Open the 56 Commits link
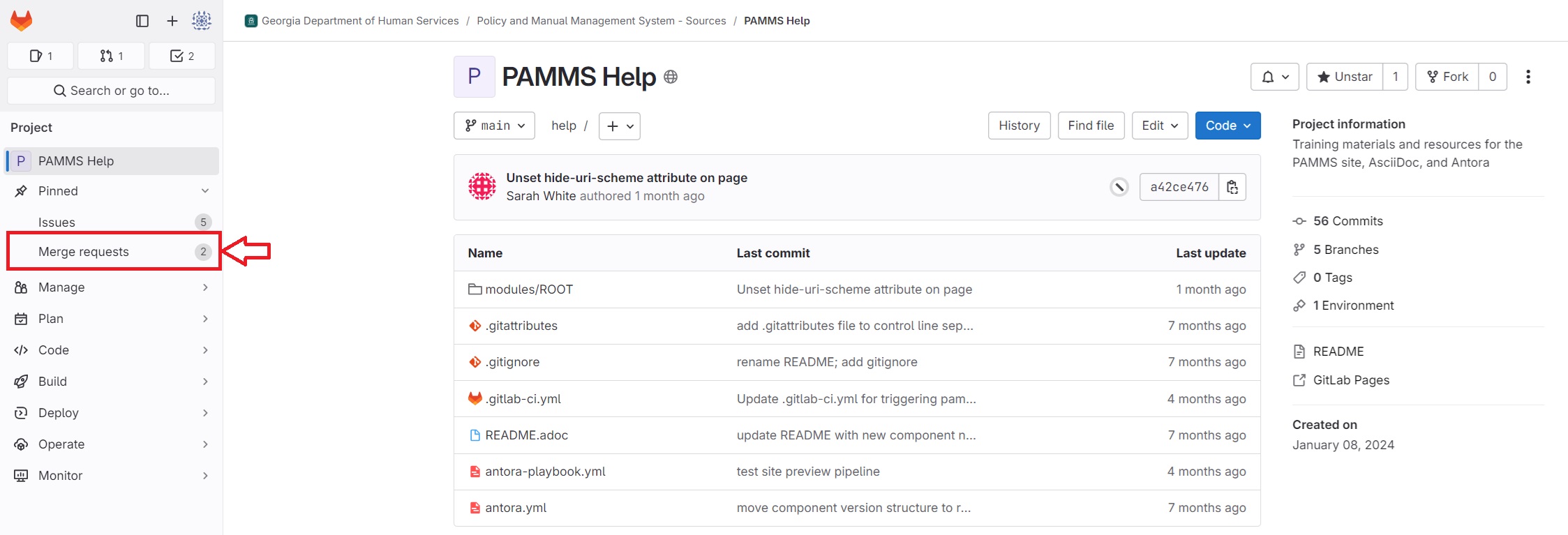 1347,221
